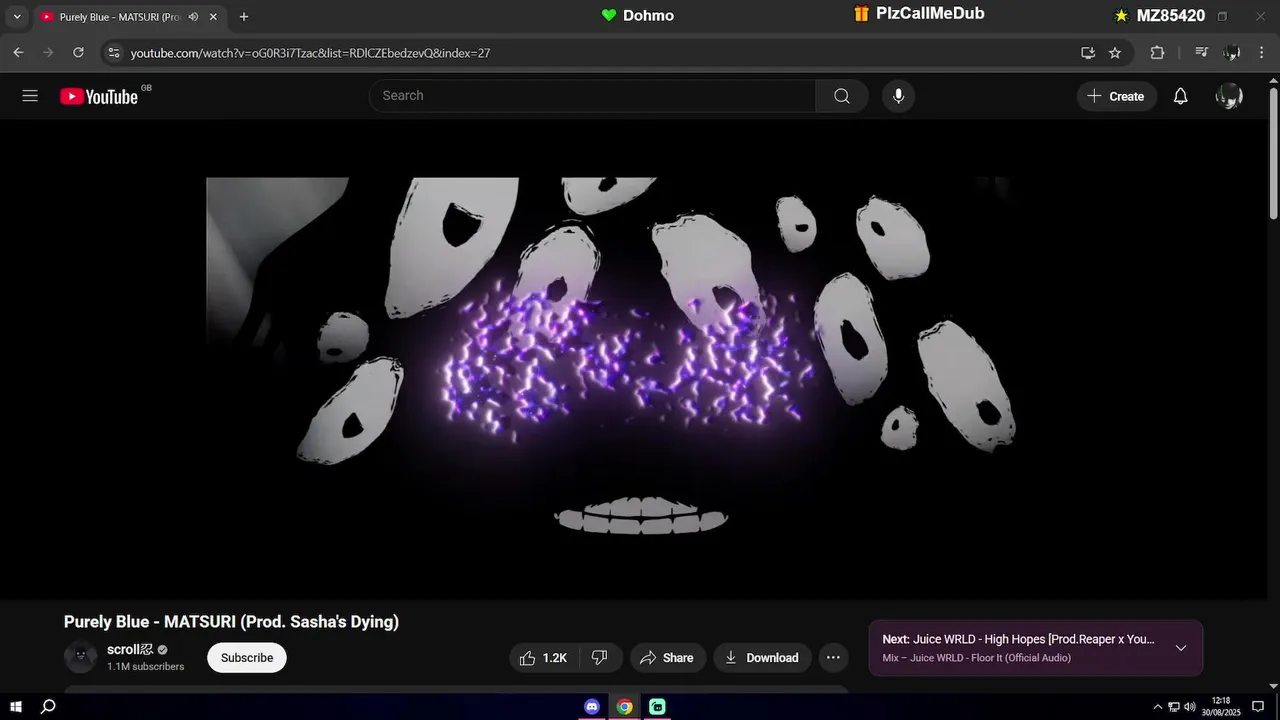Open Chrome media controls icon
The width and height of the screenshot is (1280, 720).
(1202, 53)
